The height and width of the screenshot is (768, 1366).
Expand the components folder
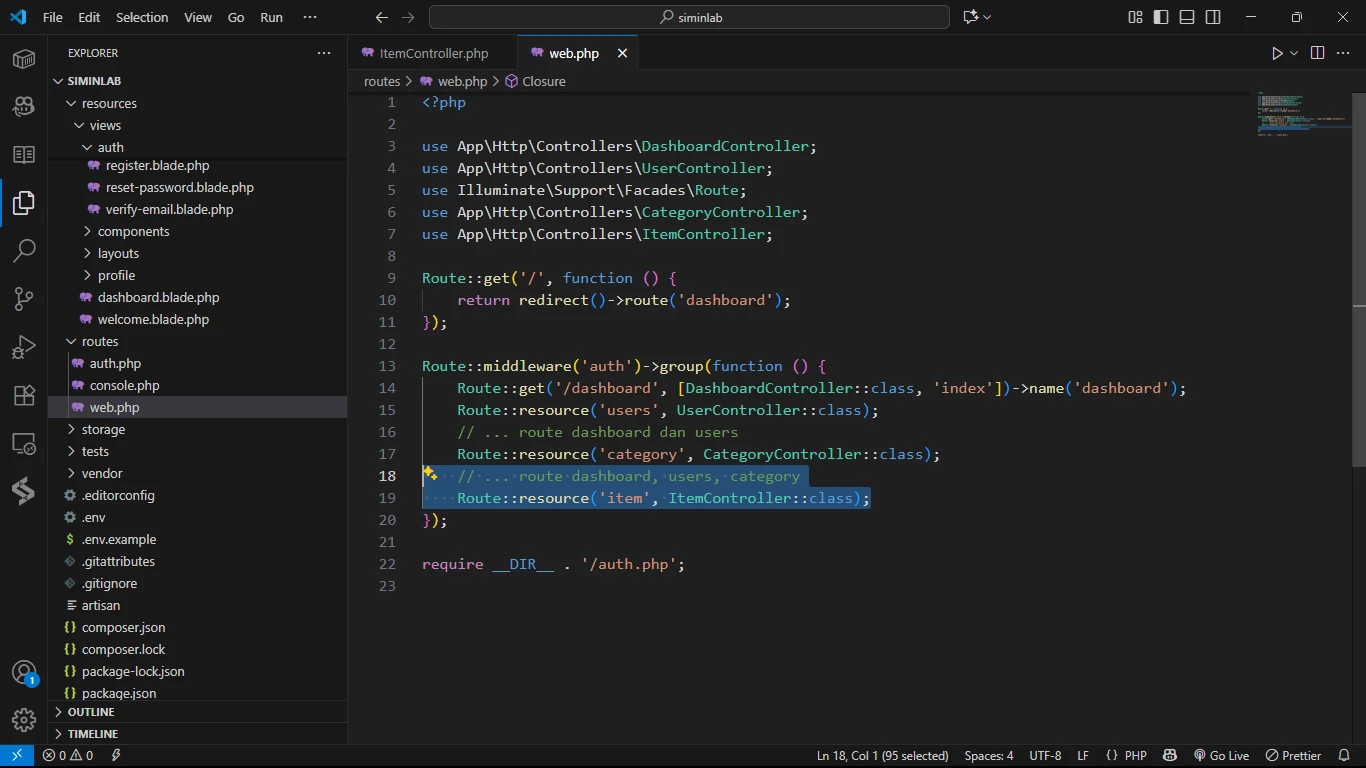click(x=133, y=231)
